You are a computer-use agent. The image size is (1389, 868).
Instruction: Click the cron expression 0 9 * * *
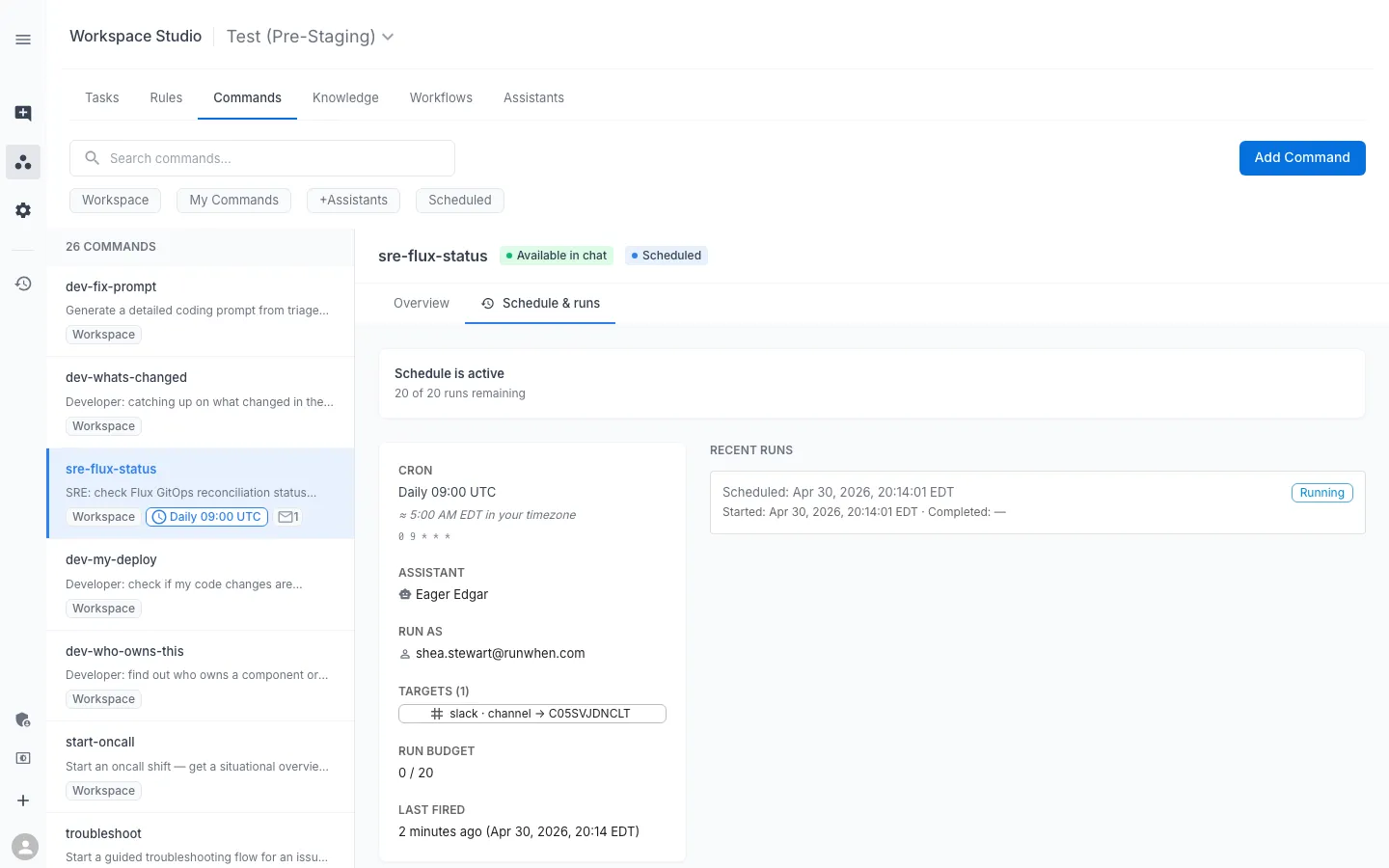coord(424,537)
